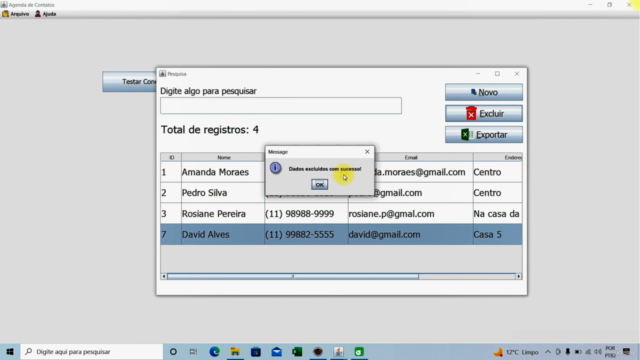Click the battery tray icon

(x=578, y=352)
